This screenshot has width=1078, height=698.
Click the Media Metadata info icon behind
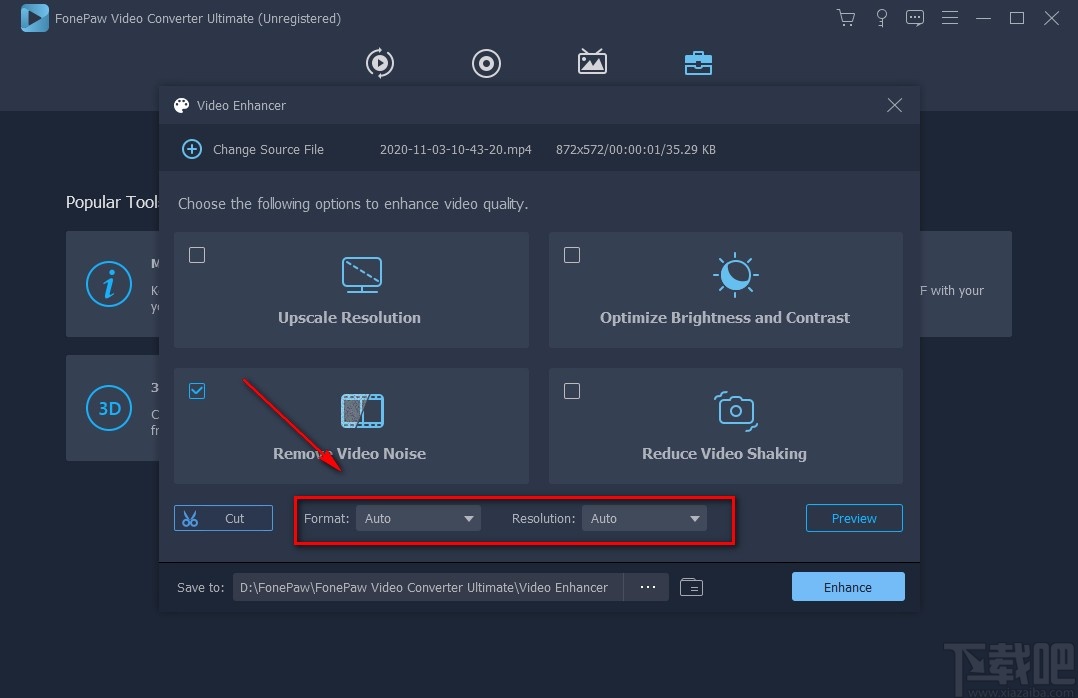point(109,283)
